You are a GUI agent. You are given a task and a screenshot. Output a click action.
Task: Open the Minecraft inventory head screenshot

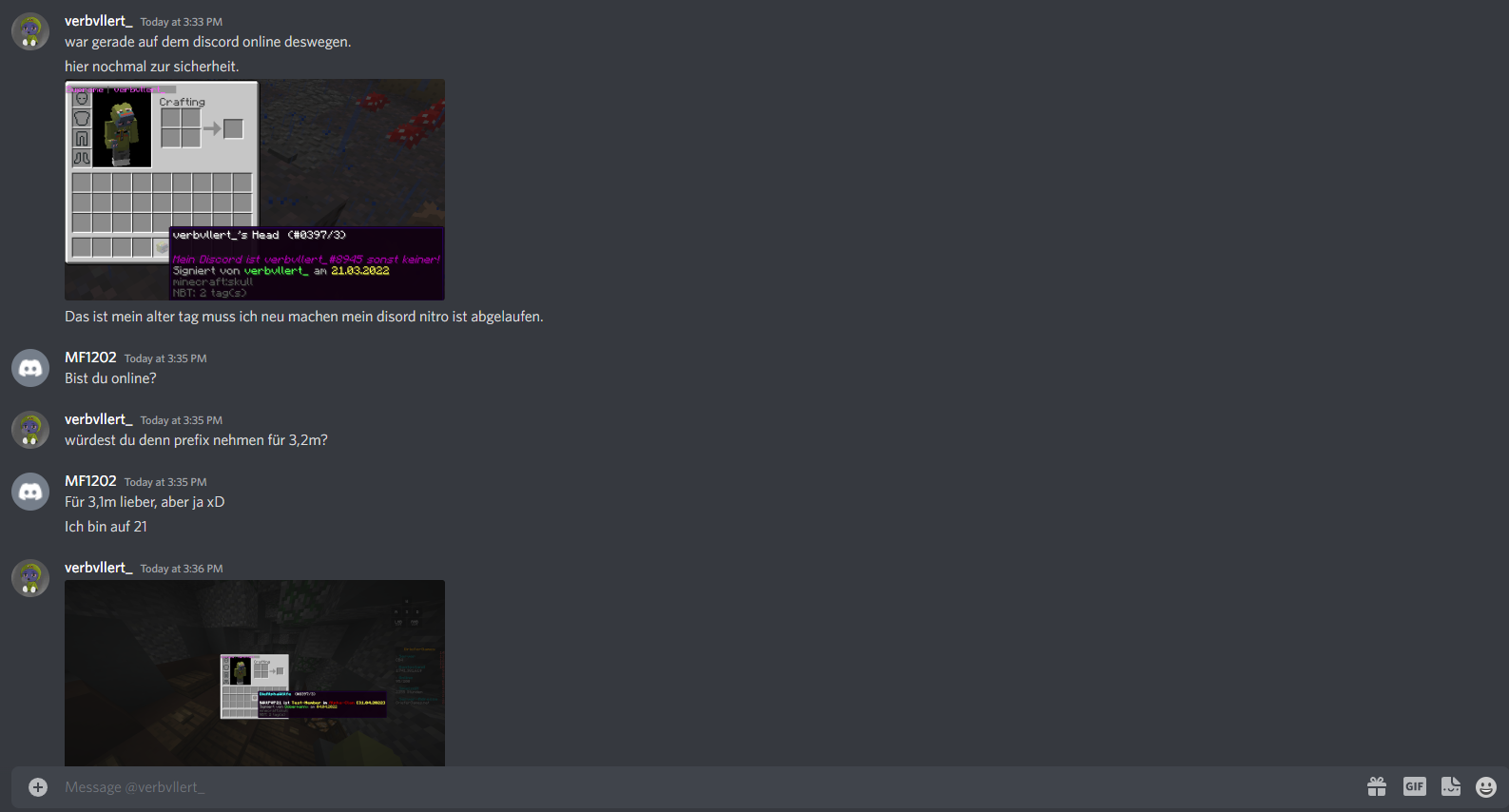[x=255, y=189]
